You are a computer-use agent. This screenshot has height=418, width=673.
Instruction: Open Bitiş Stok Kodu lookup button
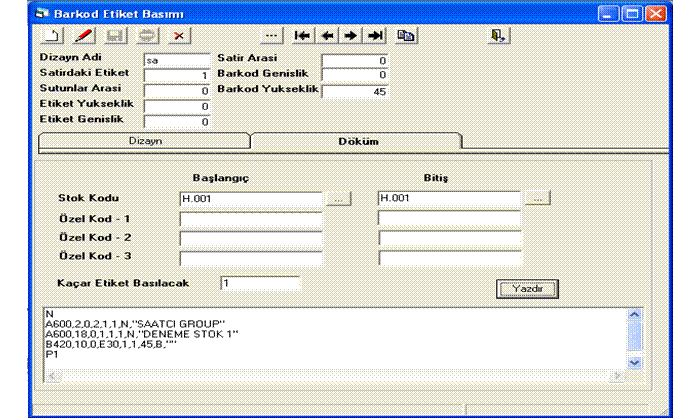tap(538, 199)
